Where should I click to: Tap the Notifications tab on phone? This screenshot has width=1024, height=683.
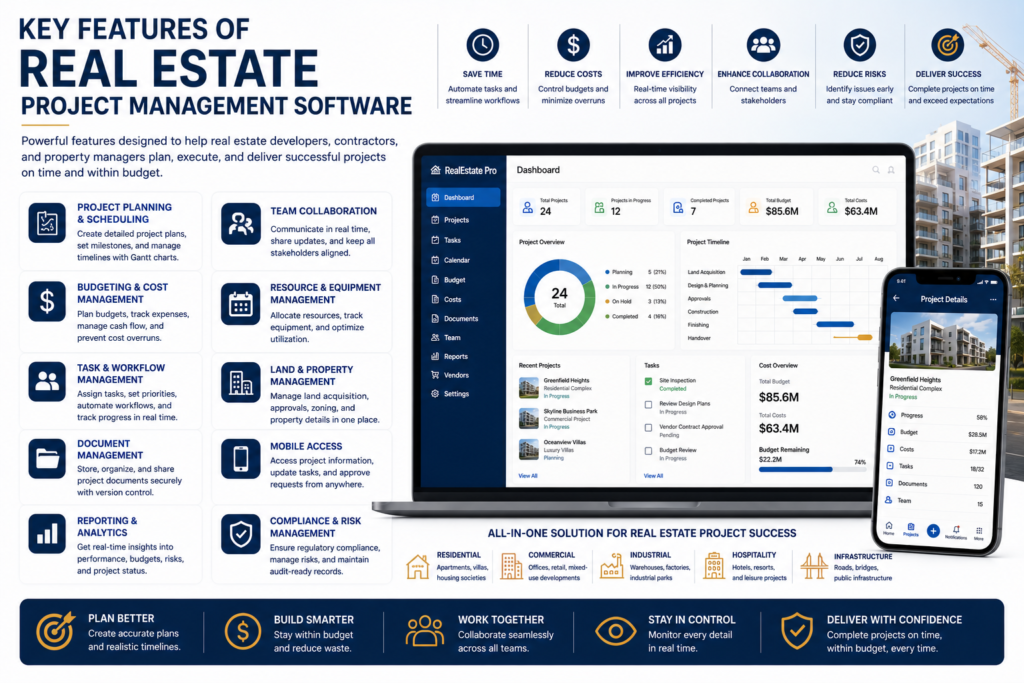[x=956, y=532]
